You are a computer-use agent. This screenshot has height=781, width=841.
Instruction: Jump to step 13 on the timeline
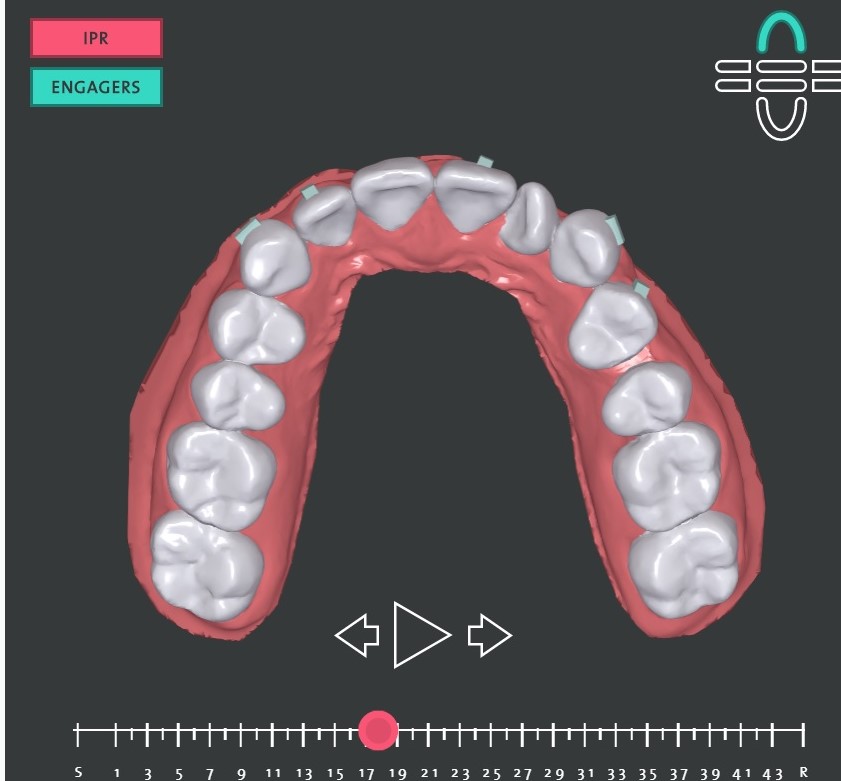click(304, 773)
